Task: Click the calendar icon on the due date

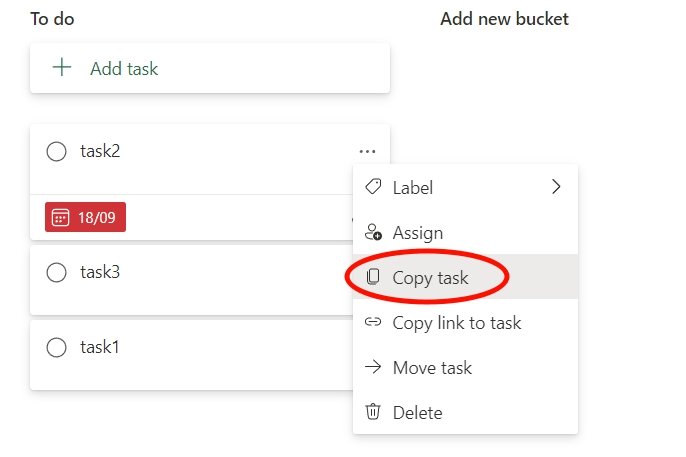Action: click(x=60, y=217)
